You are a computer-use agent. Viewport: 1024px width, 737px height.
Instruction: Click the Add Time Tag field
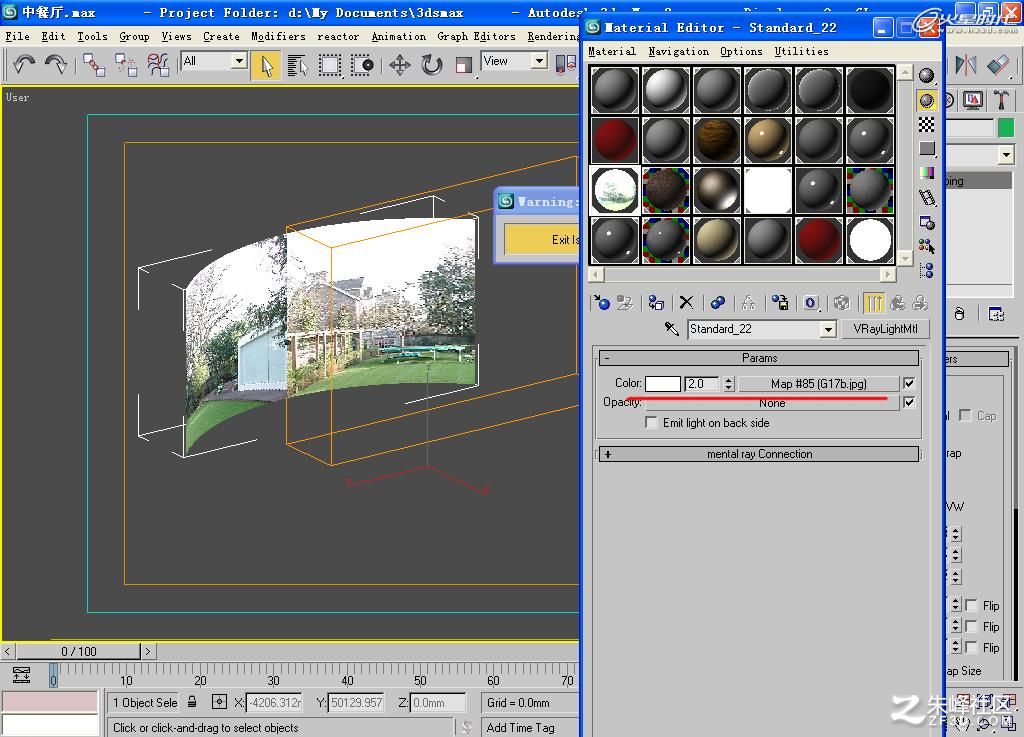coord(528,727)
